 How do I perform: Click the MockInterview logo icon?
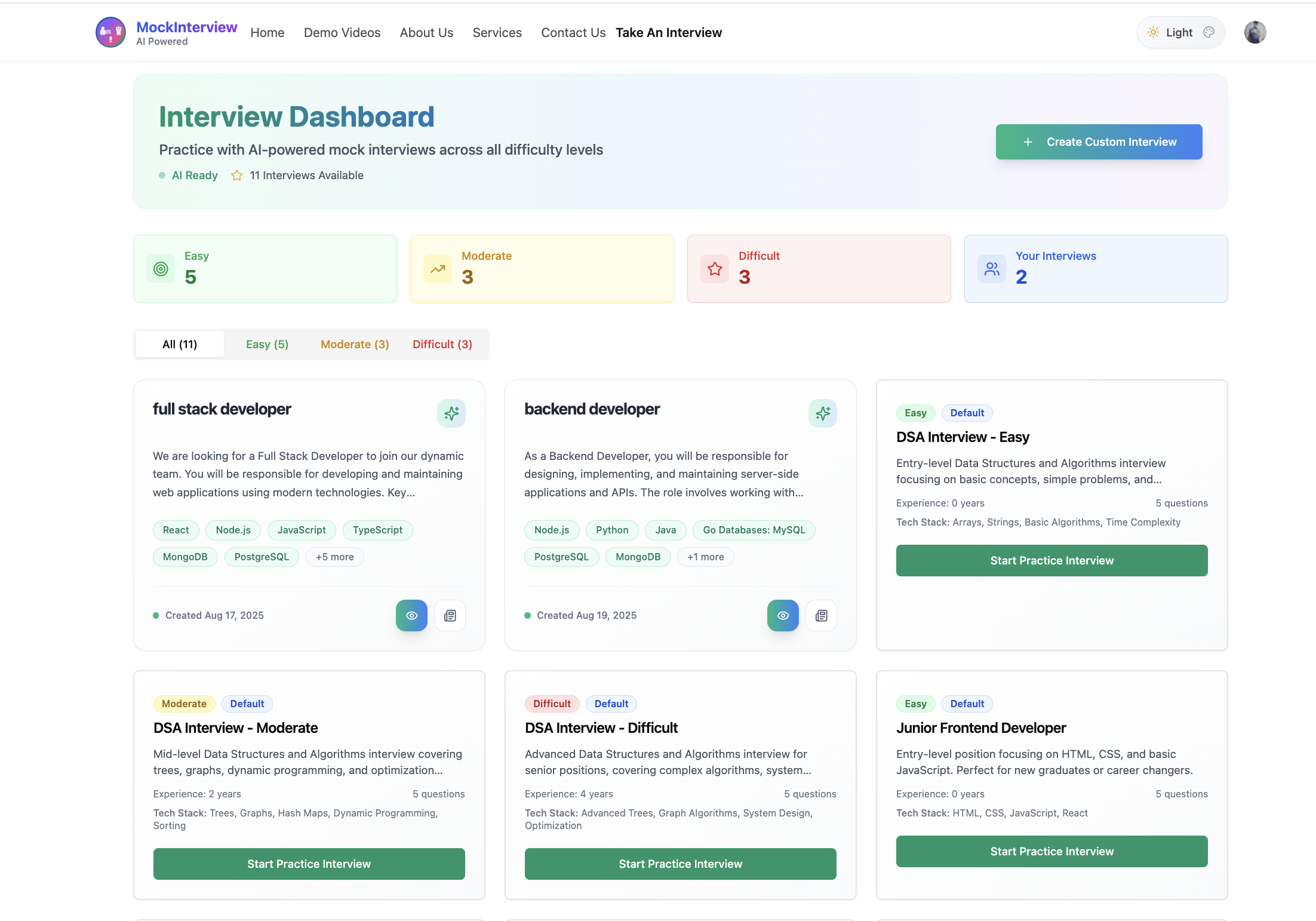[110, 32]
